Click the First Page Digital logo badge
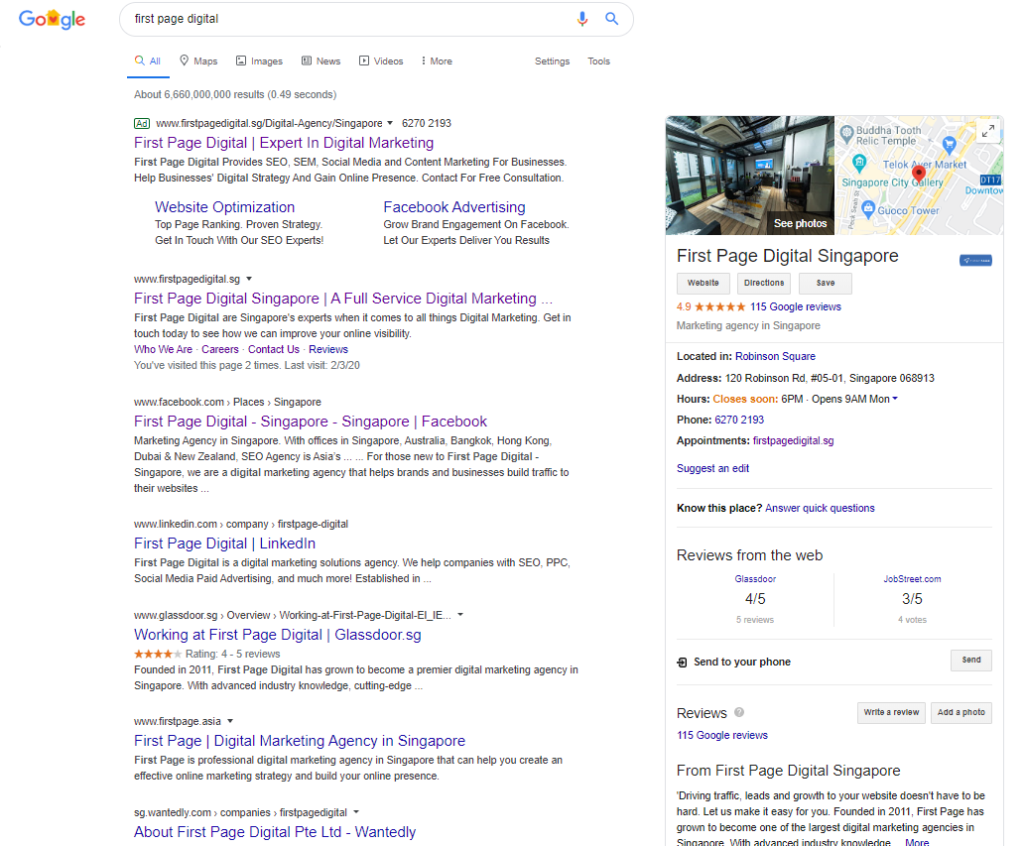The width and height of the screenshot is (1024, 846). click(x=976, y=260)
